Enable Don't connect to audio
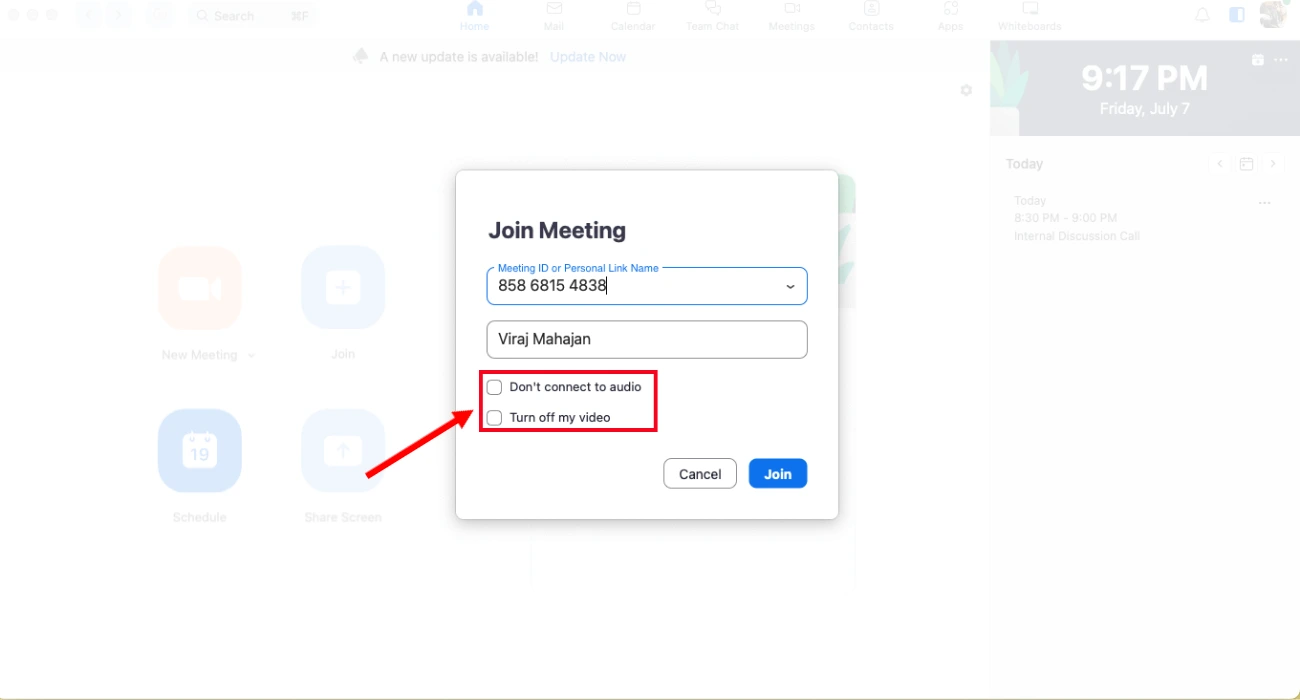 click(494, 387)
